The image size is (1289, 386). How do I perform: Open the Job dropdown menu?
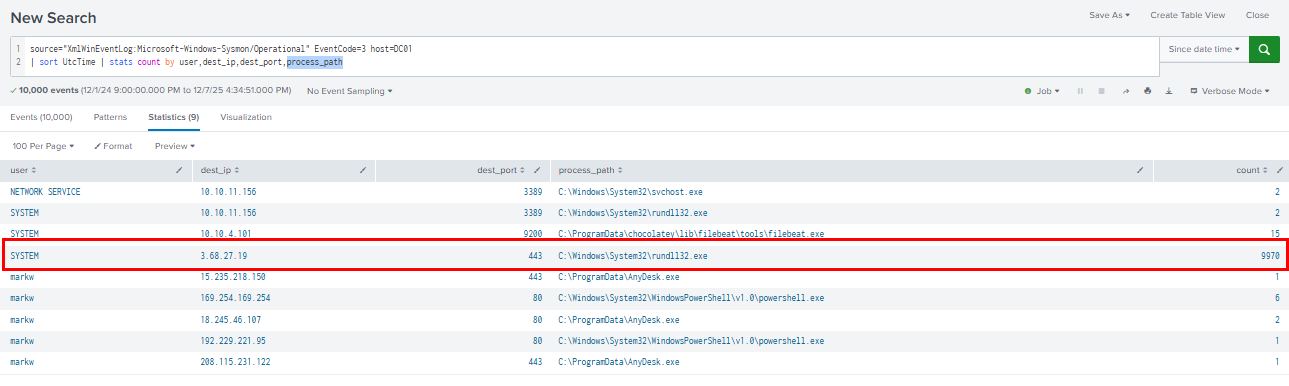click(1042, 91)
